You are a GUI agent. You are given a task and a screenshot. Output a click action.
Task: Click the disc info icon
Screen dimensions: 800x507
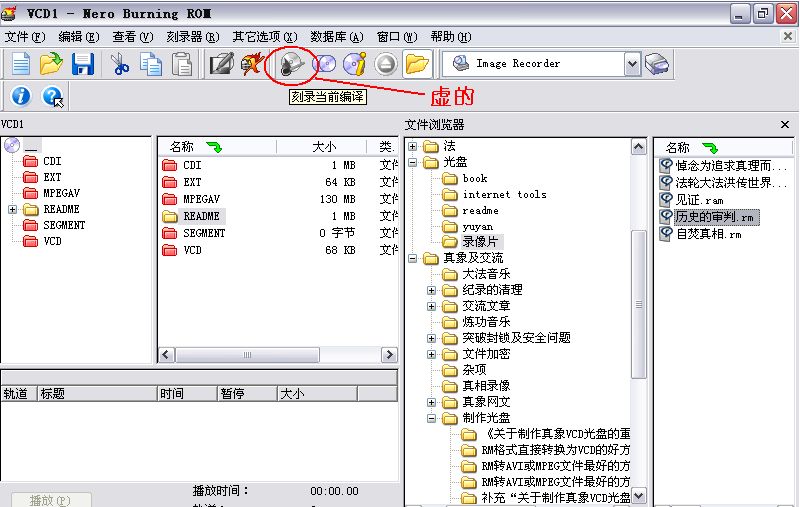tap(354, 64)
